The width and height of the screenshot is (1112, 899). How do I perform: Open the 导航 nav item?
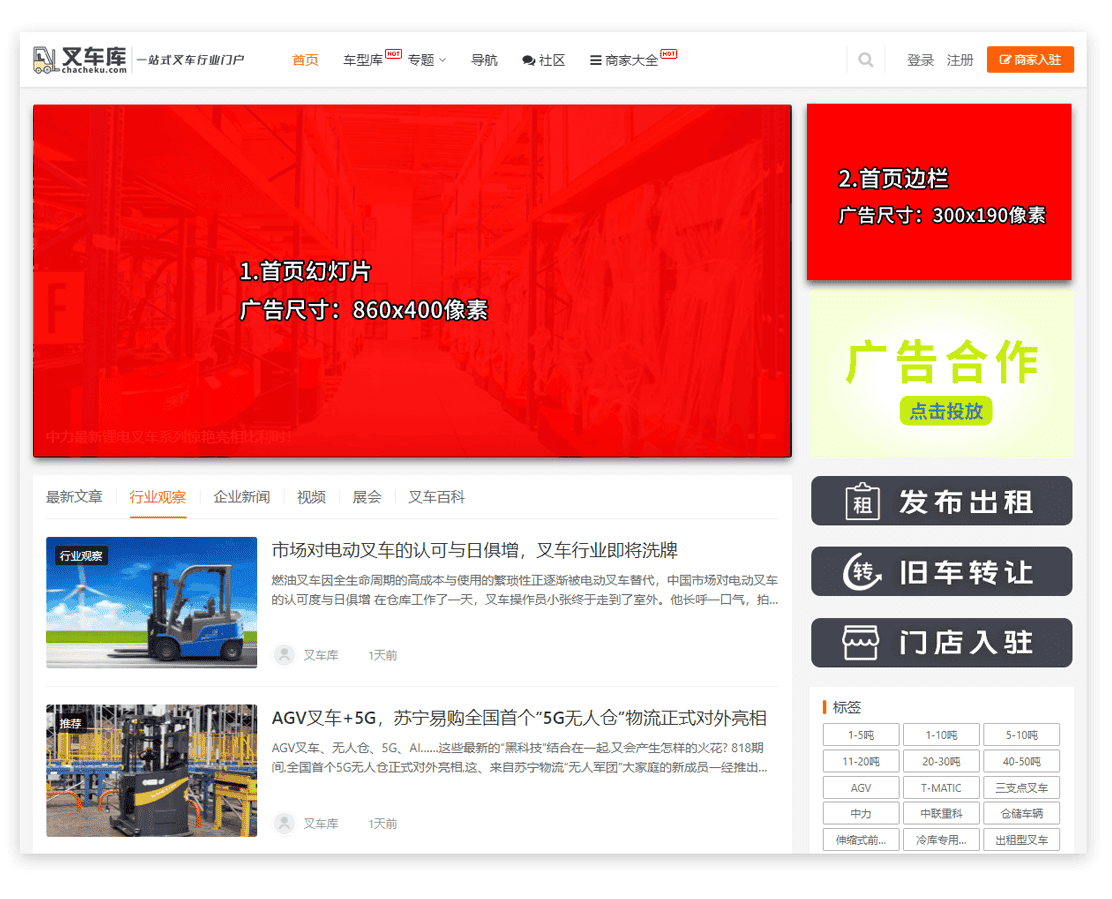point(484,60)
